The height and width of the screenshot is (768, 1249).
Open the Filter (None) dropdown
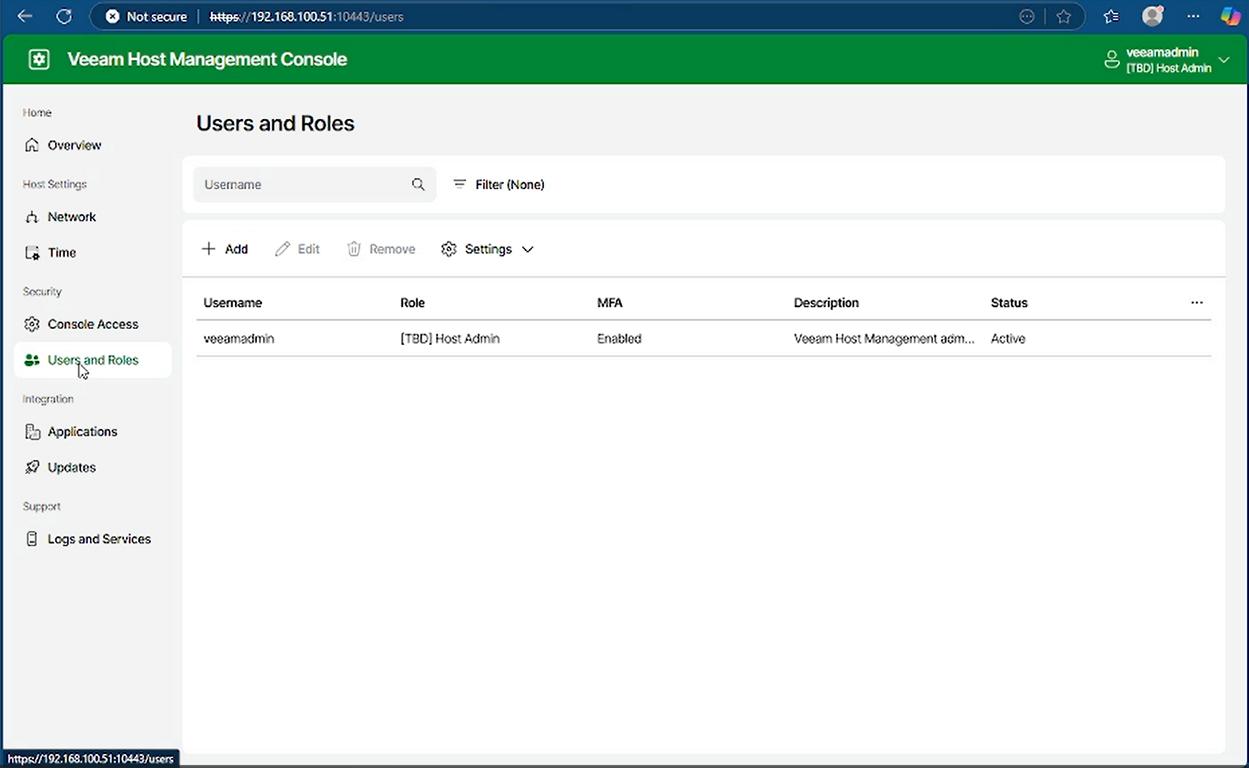pyautogui.click(x=499, y=185)
